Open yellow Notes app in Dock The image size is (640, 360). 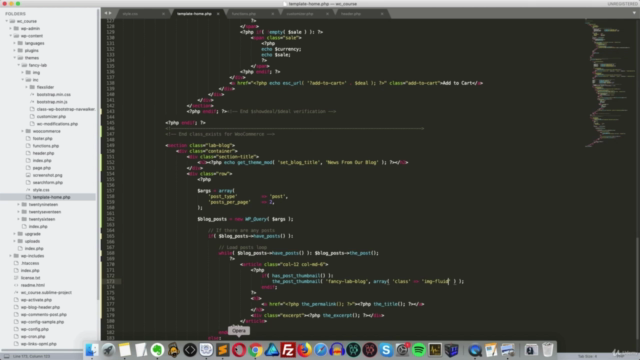coord(124,350)
